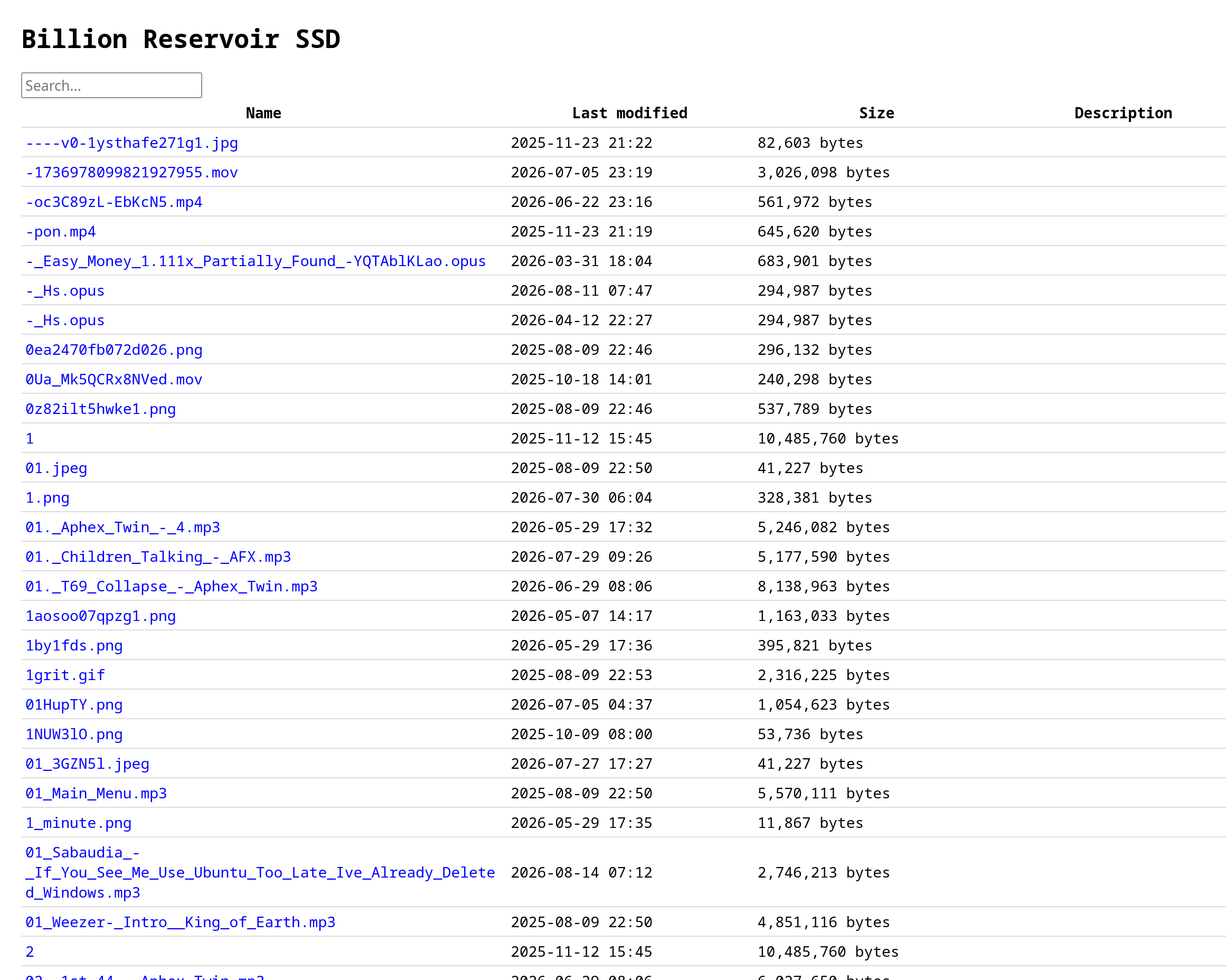
Task: Open the 1grit.gif file
Action: pyautogui.click(x=65, y=675)
